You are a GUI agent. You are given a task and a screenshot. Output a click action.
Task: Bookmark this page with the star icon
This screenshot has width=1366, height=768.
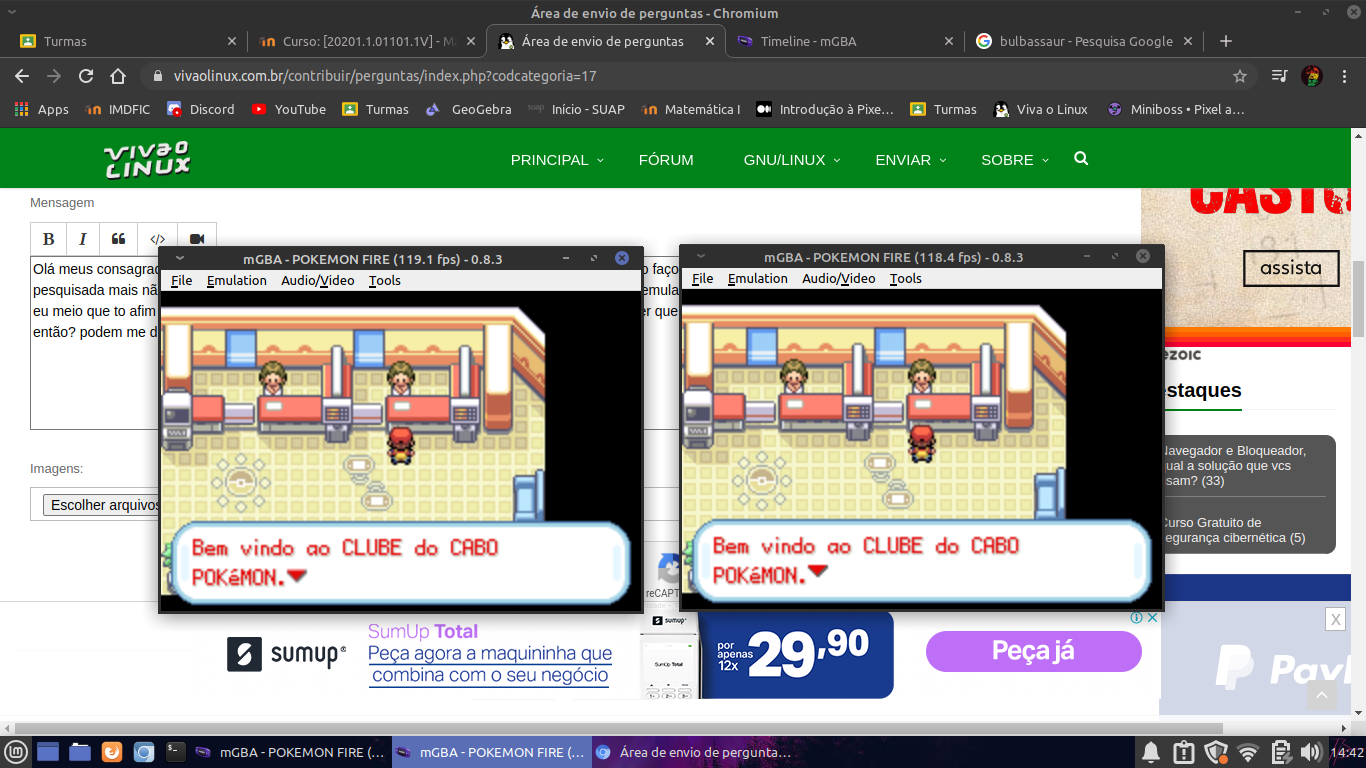[x=1240, y=76]
